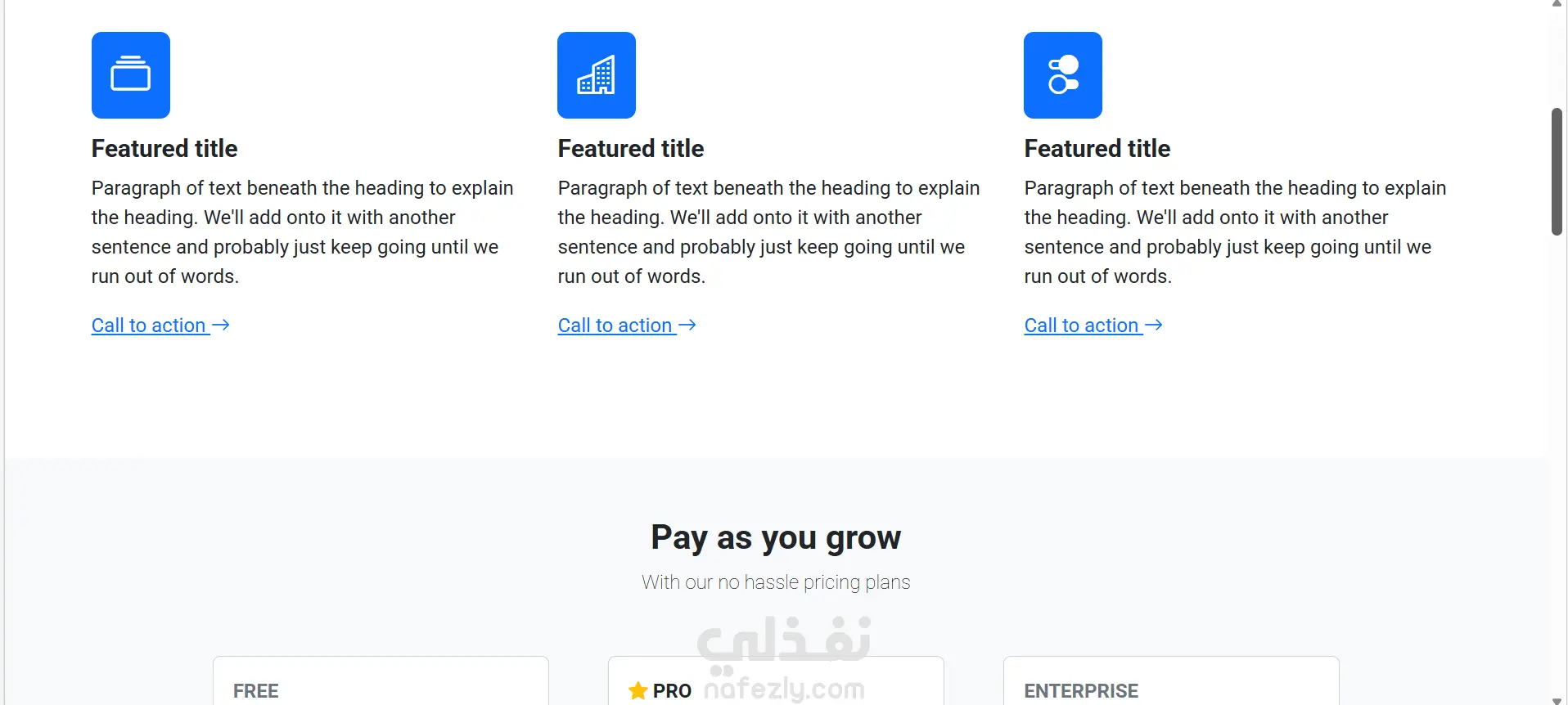Image resolution: width=1568 pixels, height=705 pixels.
Task: Click the arrow after the first Call to action
Action: click(221, 326)
